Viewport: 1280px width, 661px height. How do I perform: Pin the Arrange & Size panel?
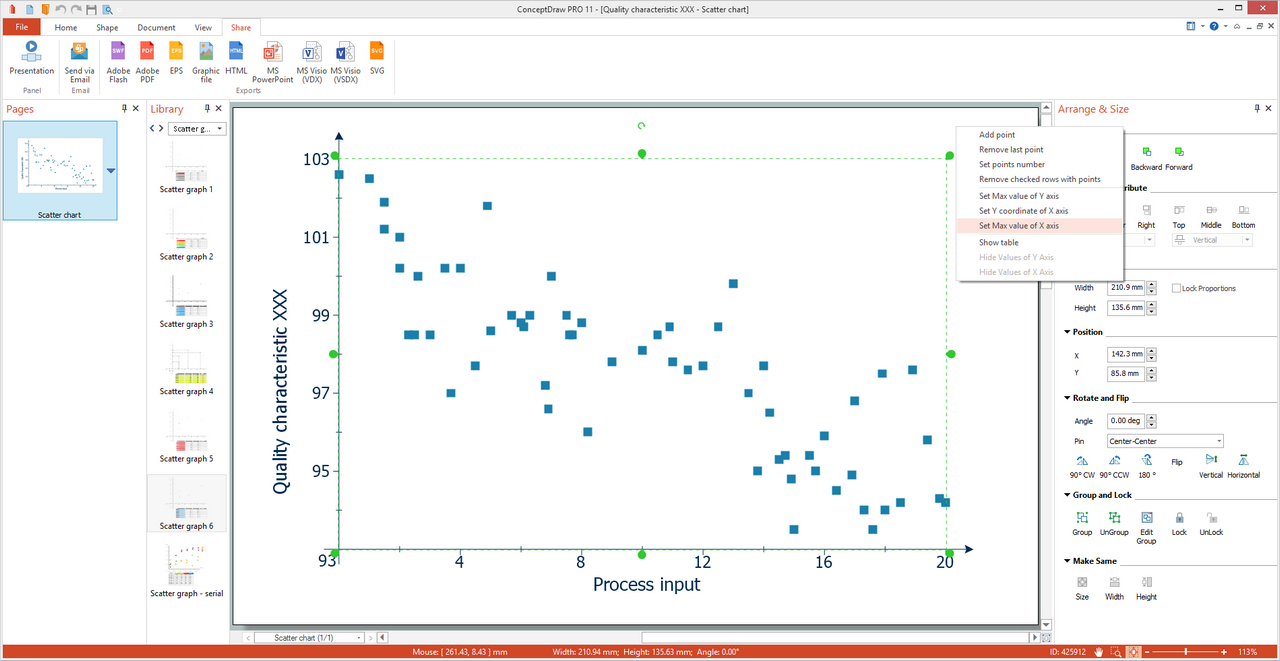click(1257, 108)
